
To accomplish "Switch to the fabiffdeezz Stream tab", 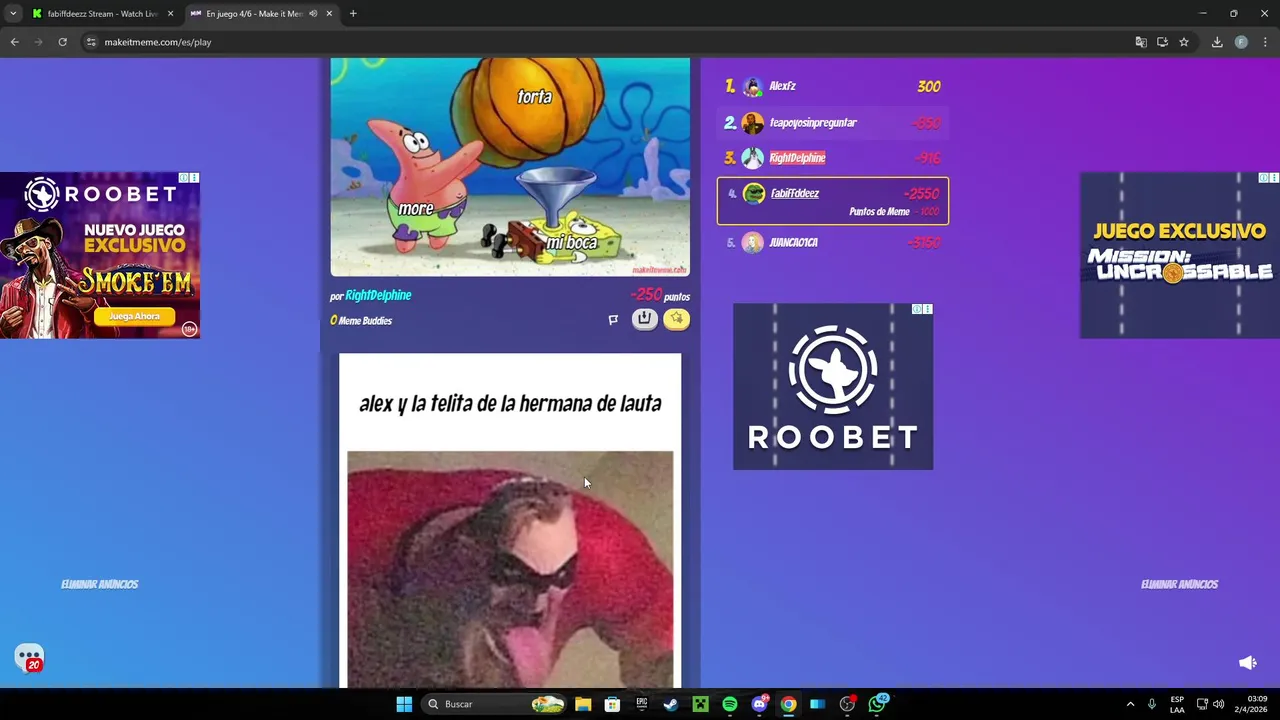I will point(103,14).
